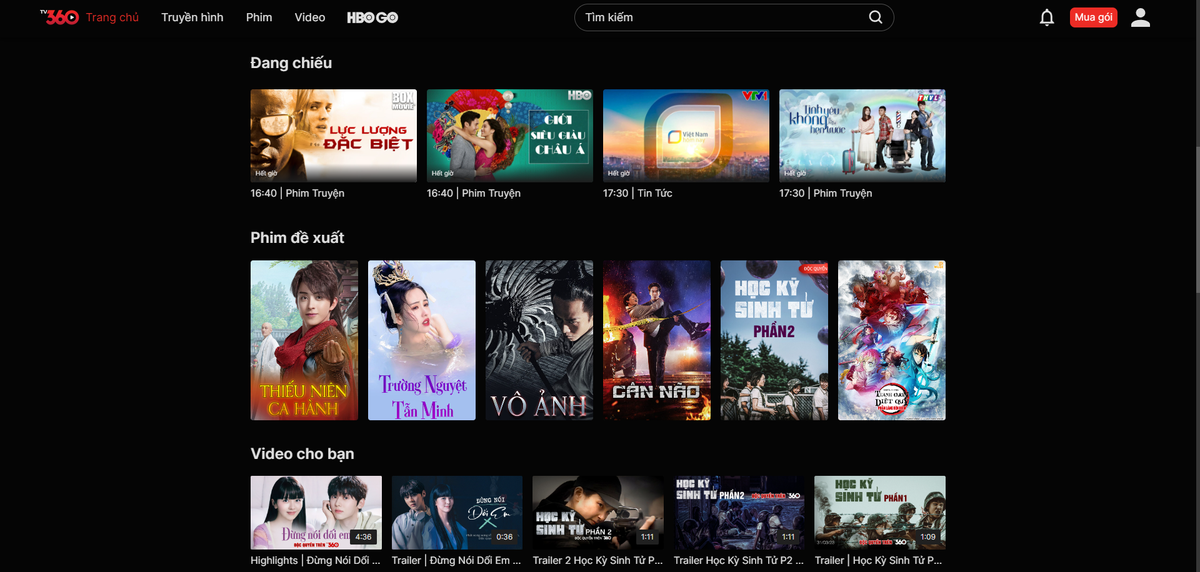Go to Trang chủ tab
The height and width of the screenshot is (572, 1200).
coord(112,17)
